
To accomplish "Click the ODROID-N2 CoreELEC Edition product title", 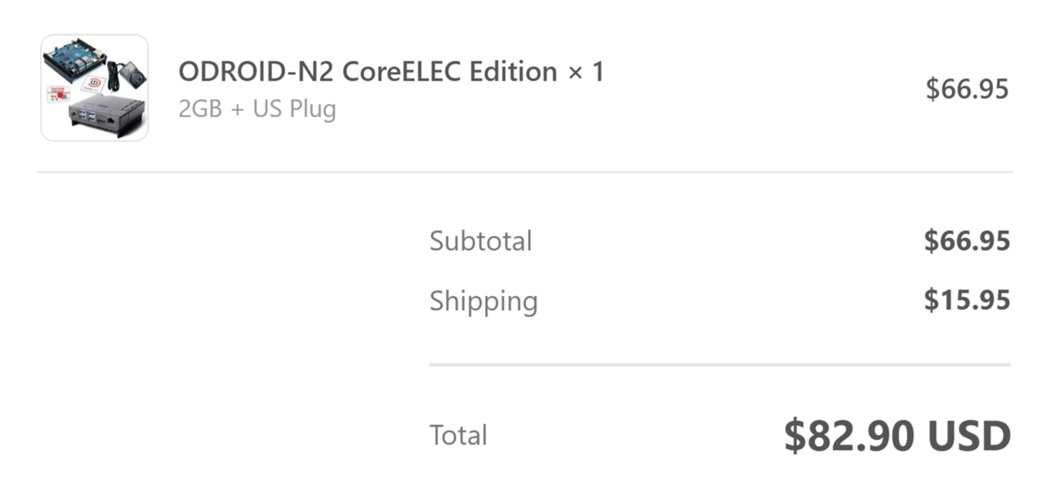I will pos(367,72).
